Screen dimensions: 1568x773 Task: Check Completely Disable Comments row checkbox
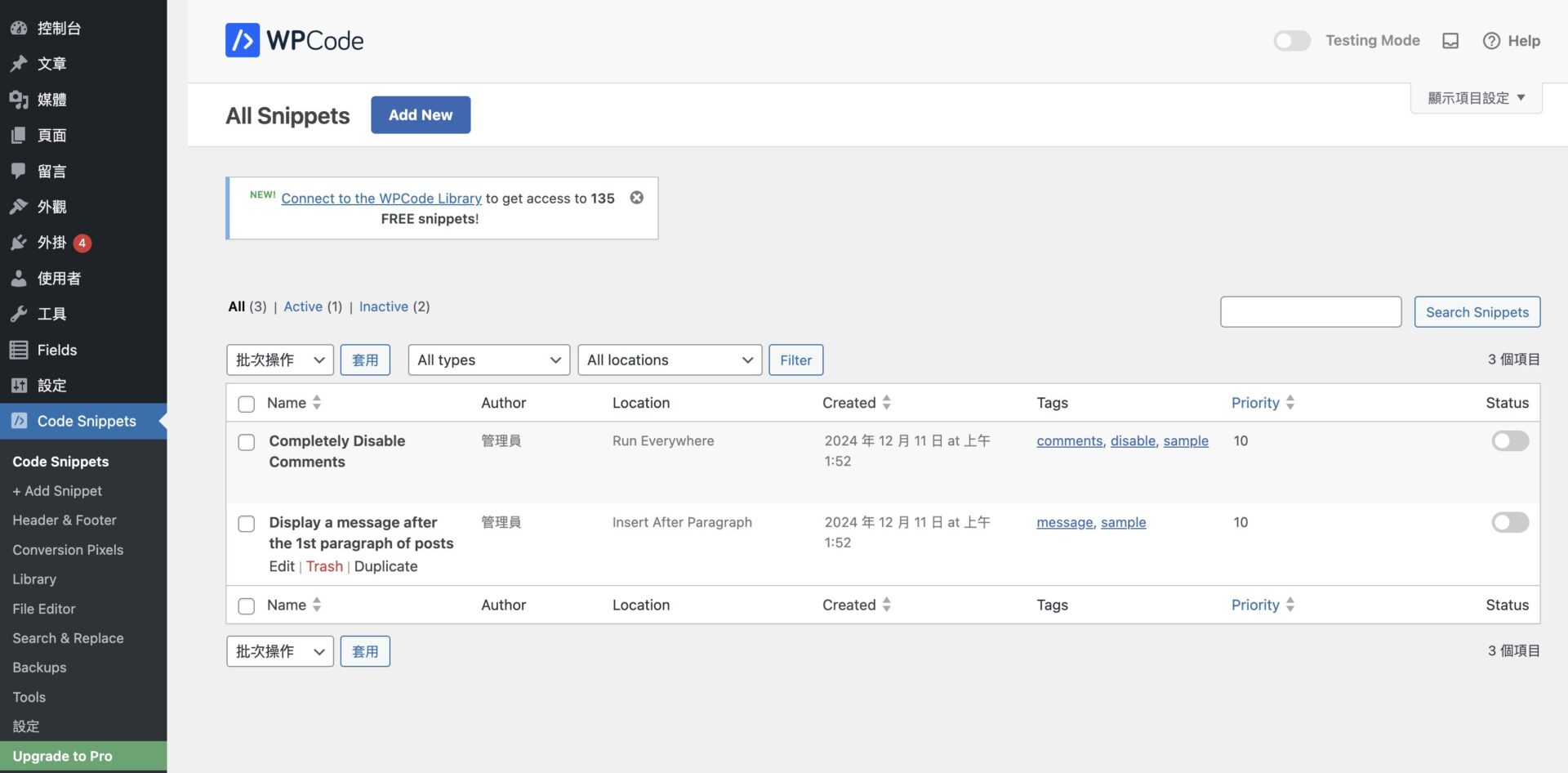[x=246, y=442]
